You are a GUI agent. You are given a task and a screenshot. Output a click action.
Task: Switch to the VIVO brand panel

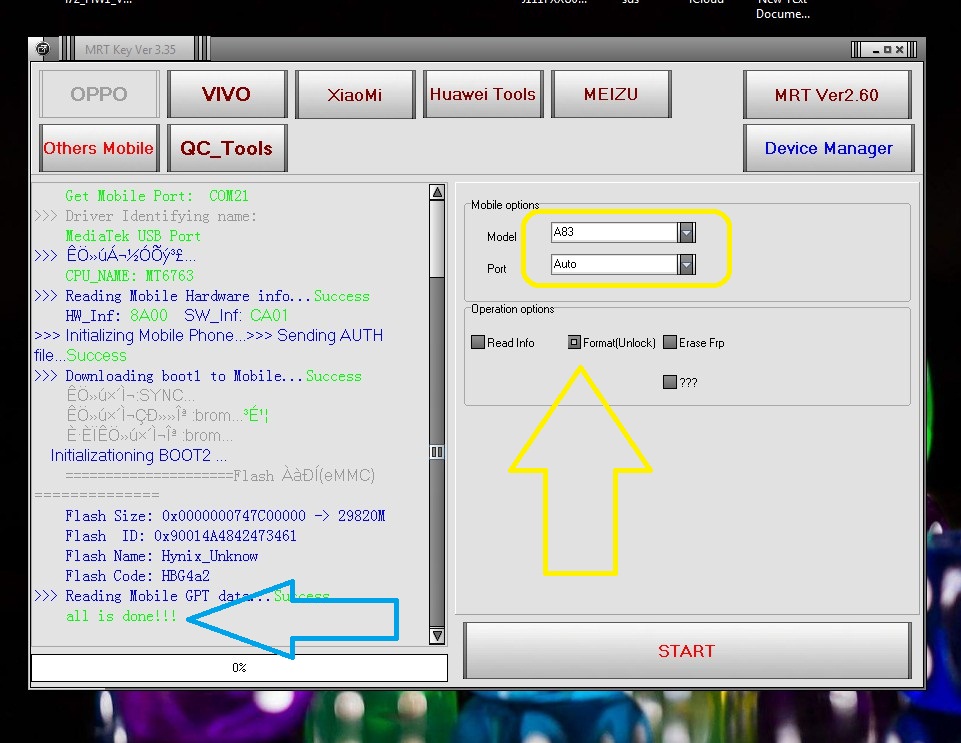pos(227,94)
